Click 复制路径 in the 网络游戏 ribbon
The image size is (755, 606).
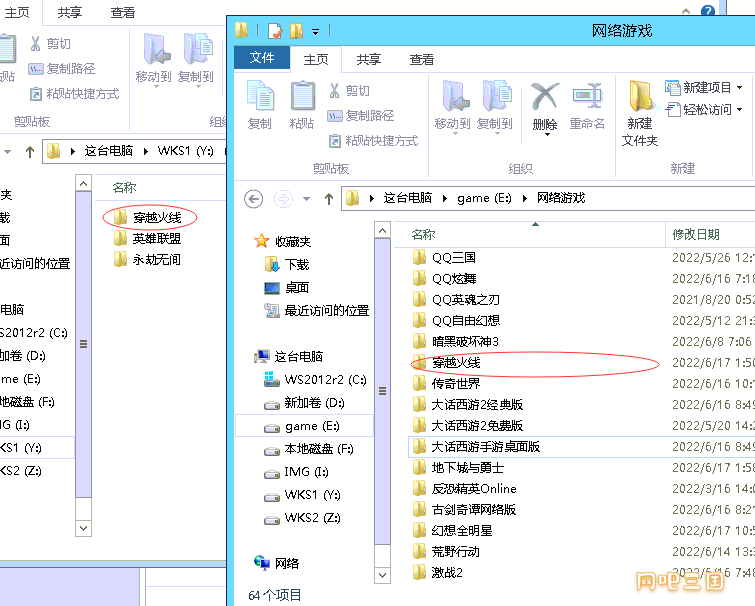[x=361, y=116]
